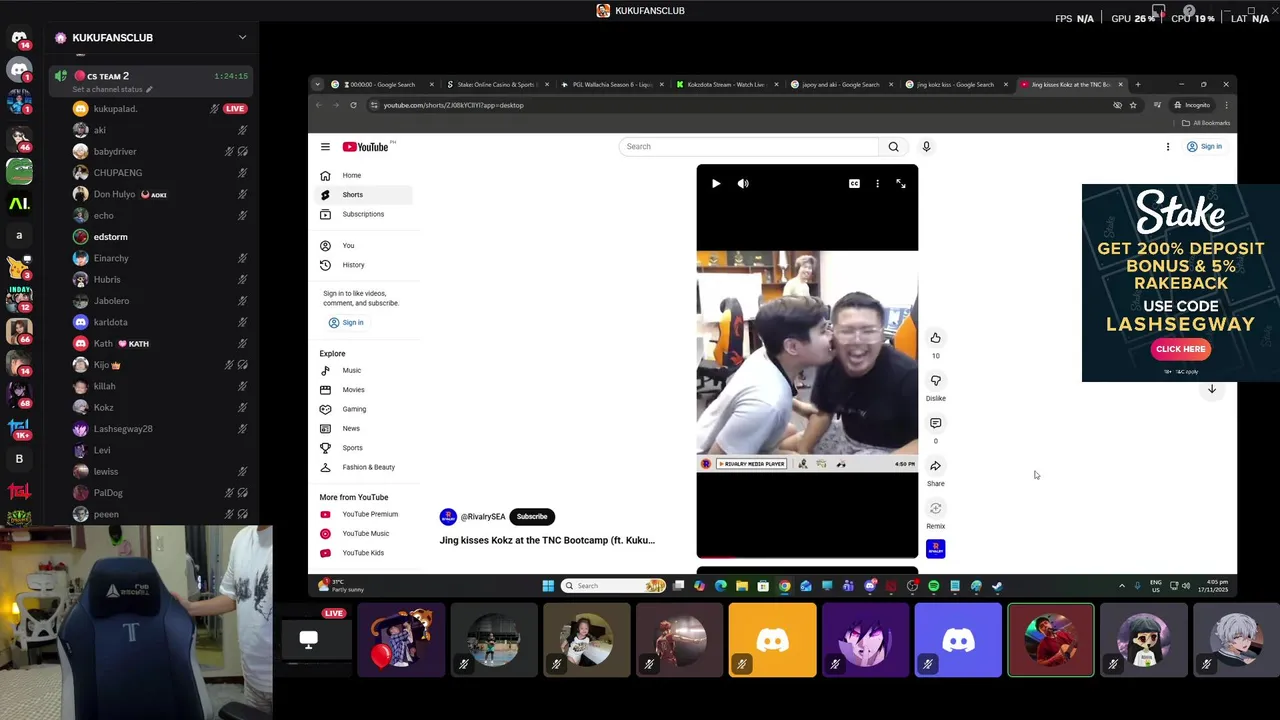Select Shorts in YouTube sidebar

pyautogui.click(x=364, y=195)
